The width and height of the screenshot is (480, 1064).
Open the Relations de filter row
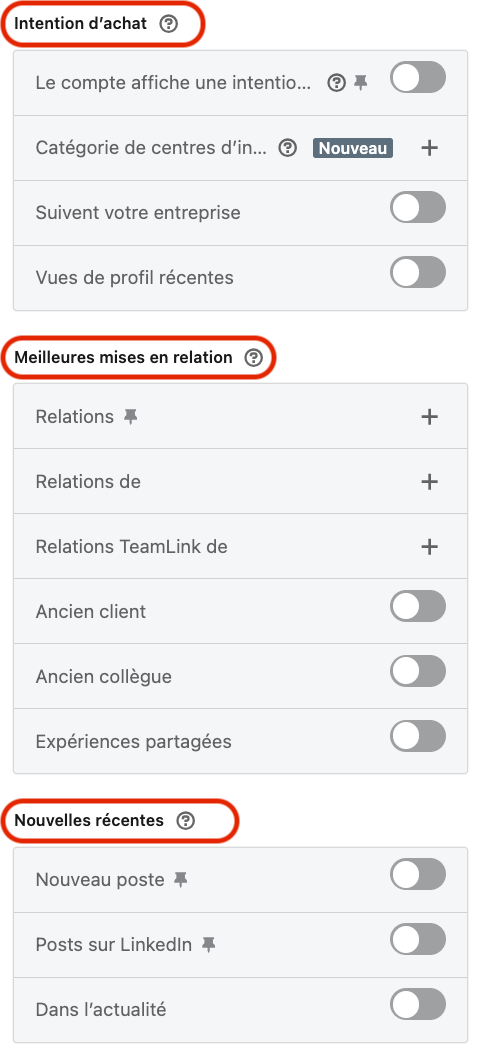tap(240, 482)
